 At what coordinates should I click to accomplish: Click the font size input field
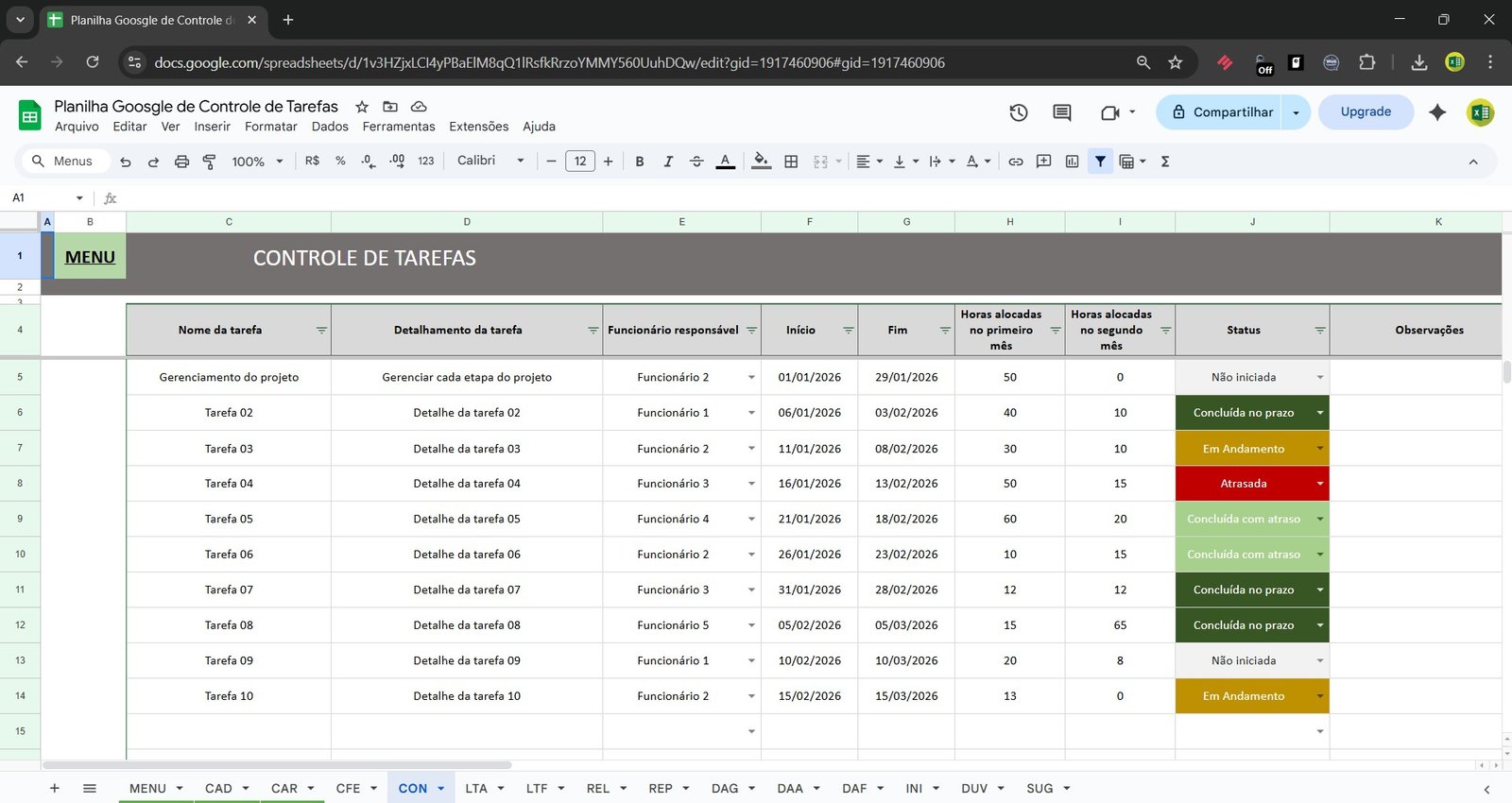579,162
